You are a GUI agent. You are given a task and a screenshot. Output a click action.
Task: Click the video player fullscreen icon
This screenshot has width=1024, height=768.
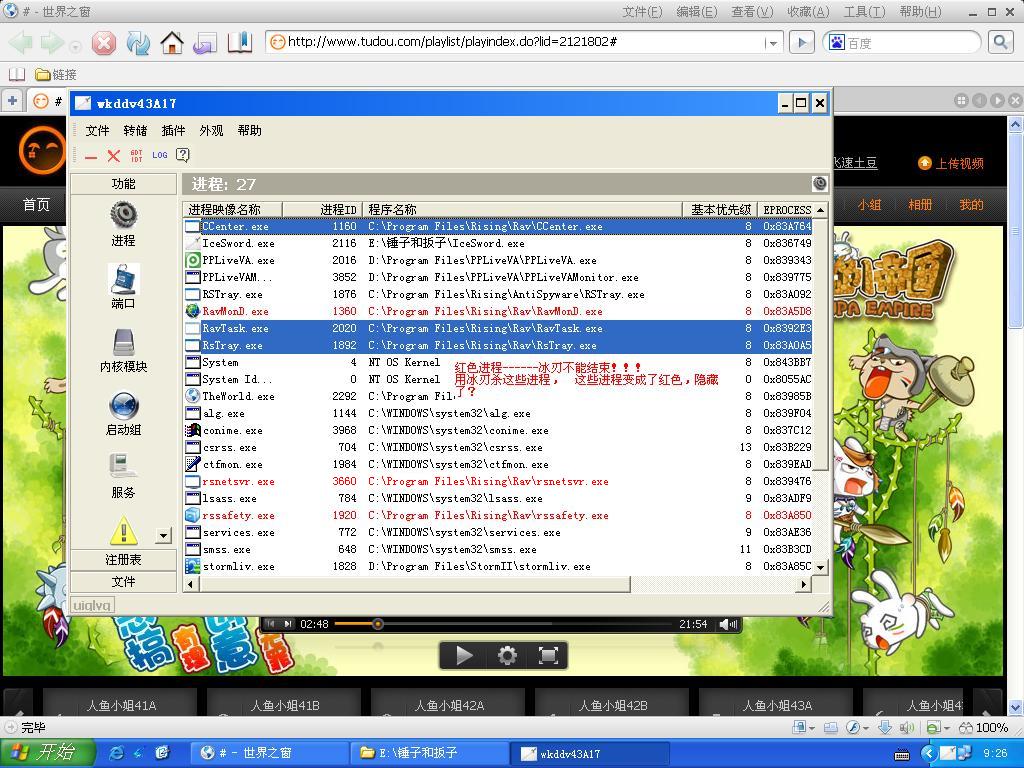click(548, 655)
